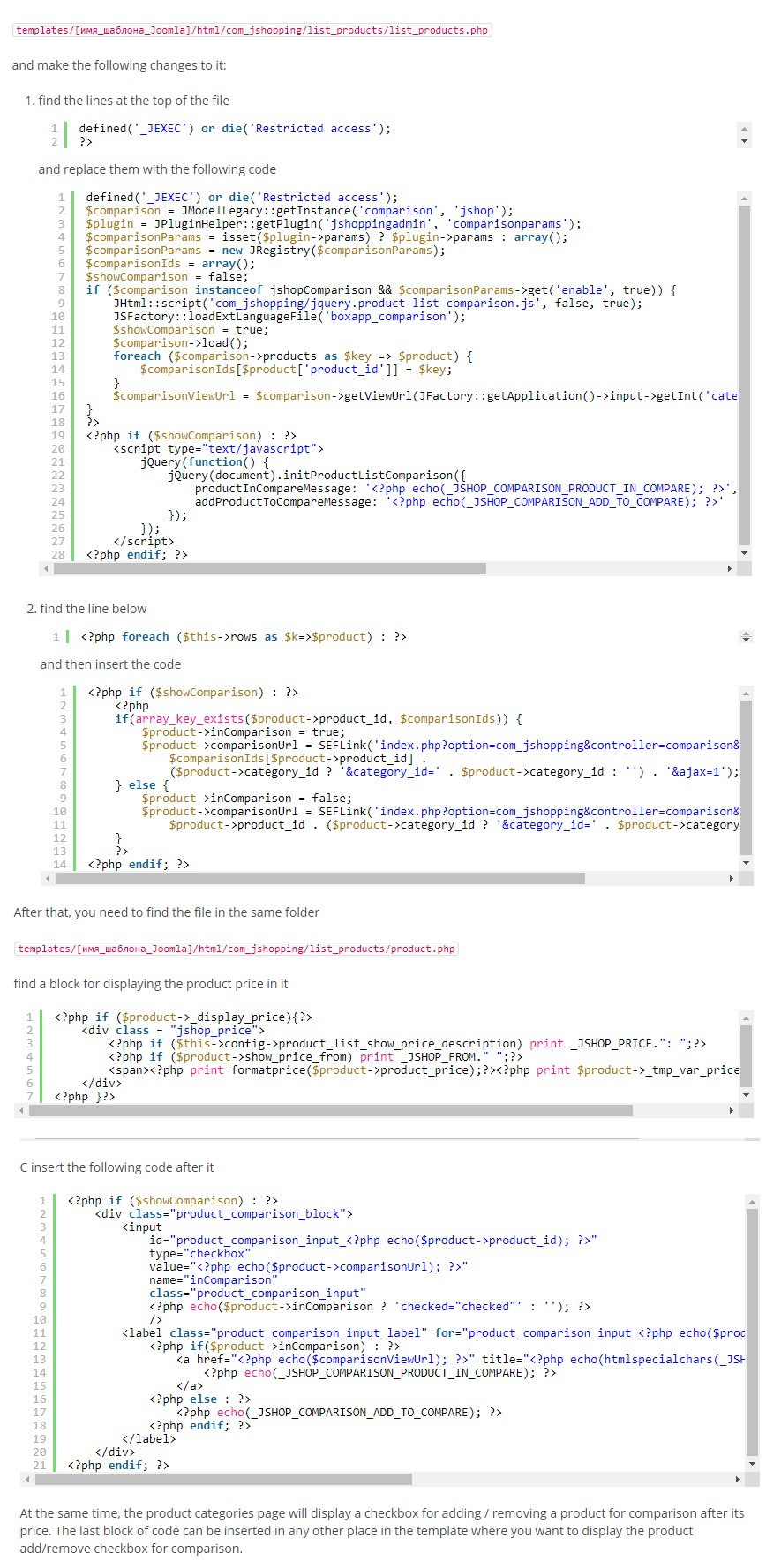Click the 'print _JSHOP_FROM' code line
This screenshot has width=766, height=1568.
pyautogui.click(x=316, y=1057)
